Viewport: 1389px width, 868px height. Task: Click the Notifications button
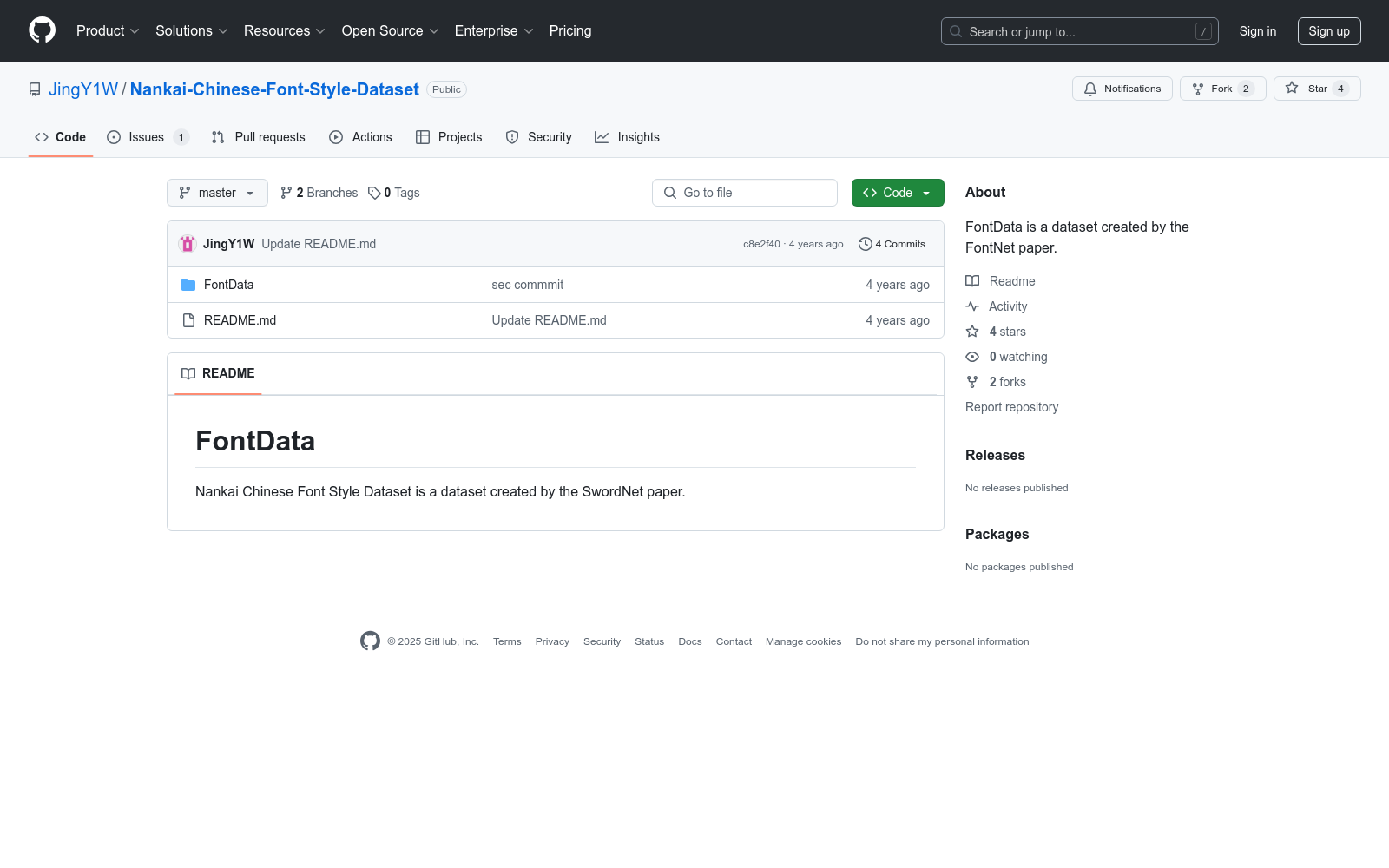tap(1122, 89)
